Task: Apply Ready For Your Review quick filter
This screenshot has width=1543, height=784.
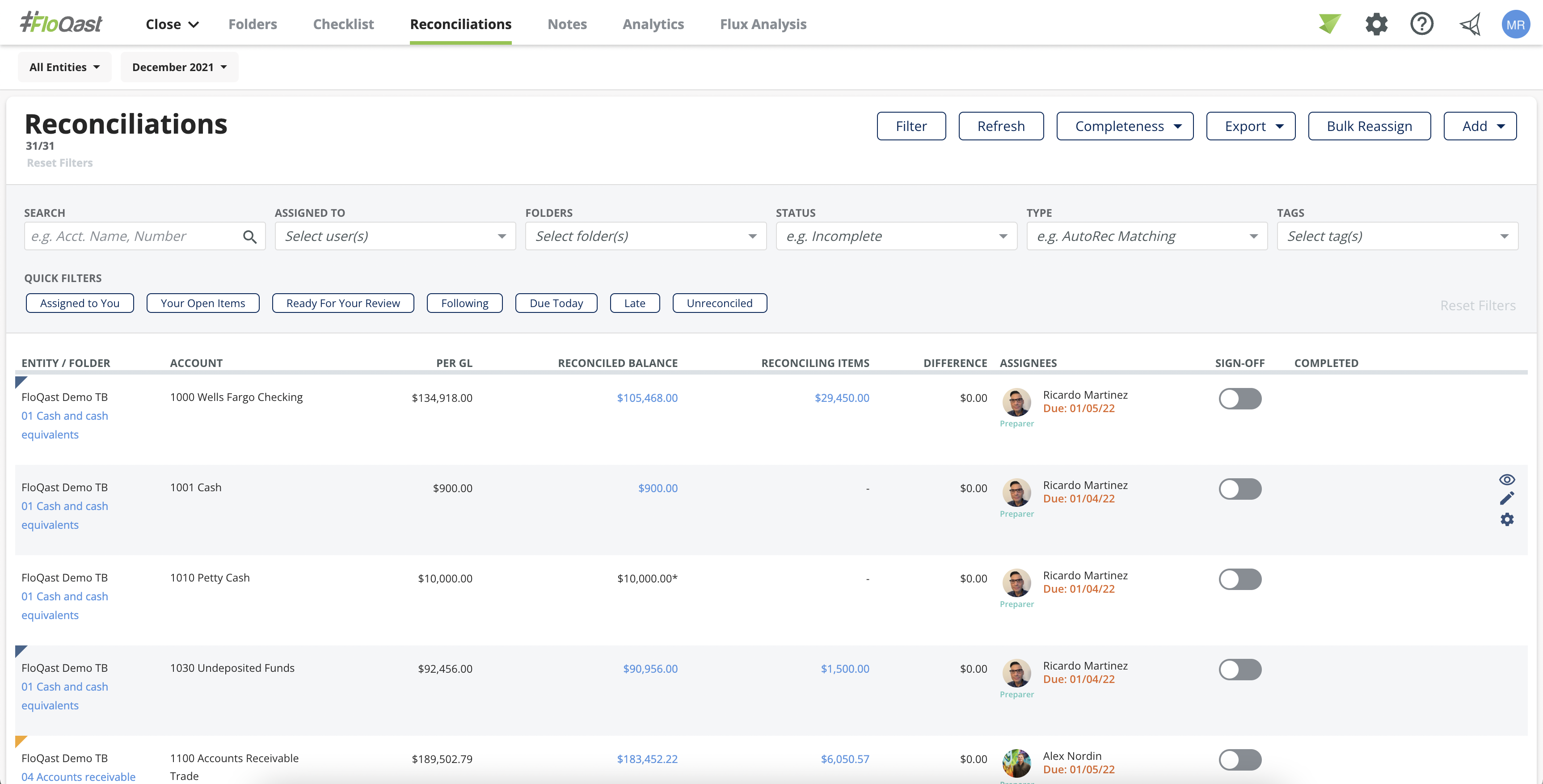Action: [x=343, y=303]
